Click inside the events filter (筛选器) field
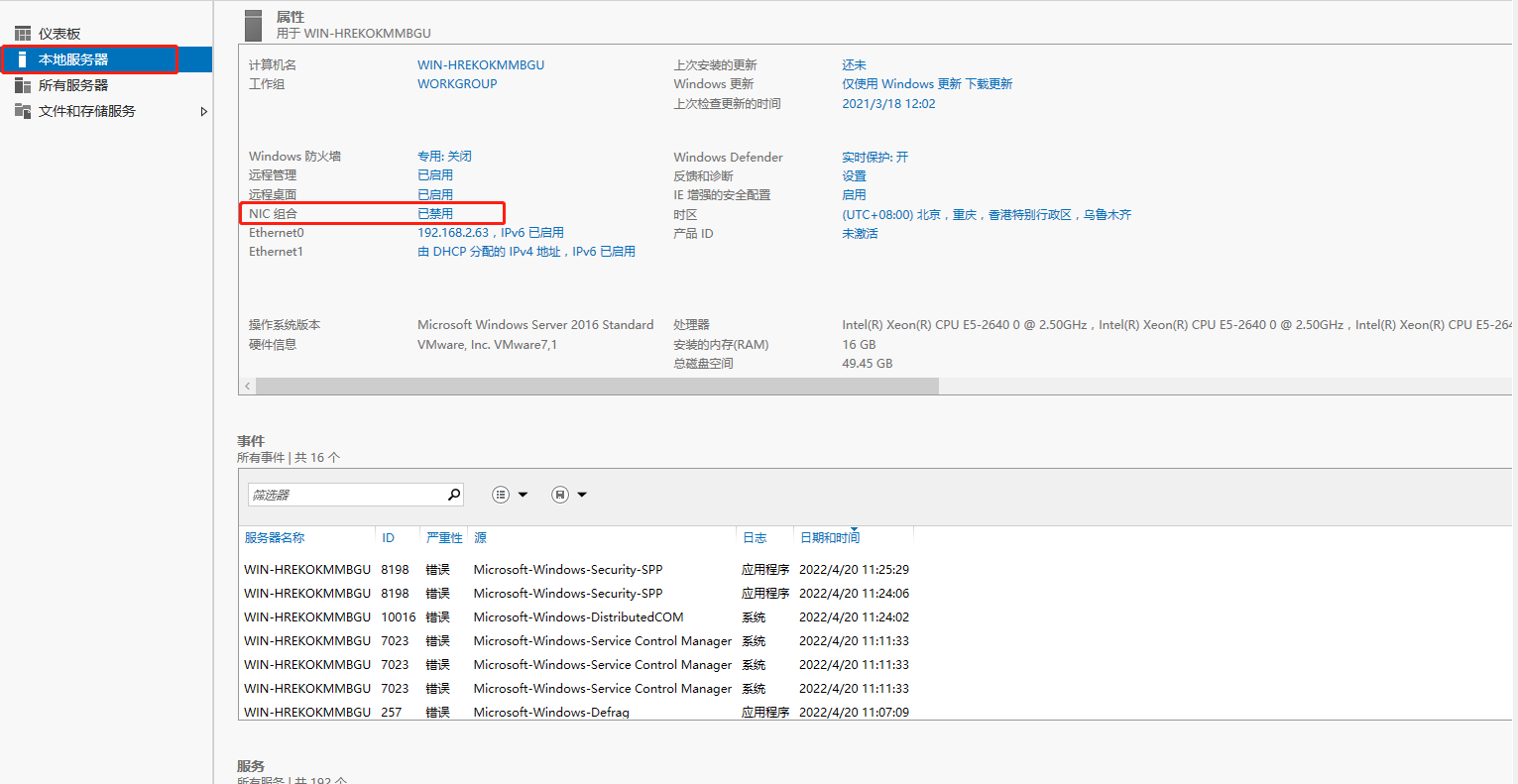The image size is (1518, 784). click(x=345, y=495)
